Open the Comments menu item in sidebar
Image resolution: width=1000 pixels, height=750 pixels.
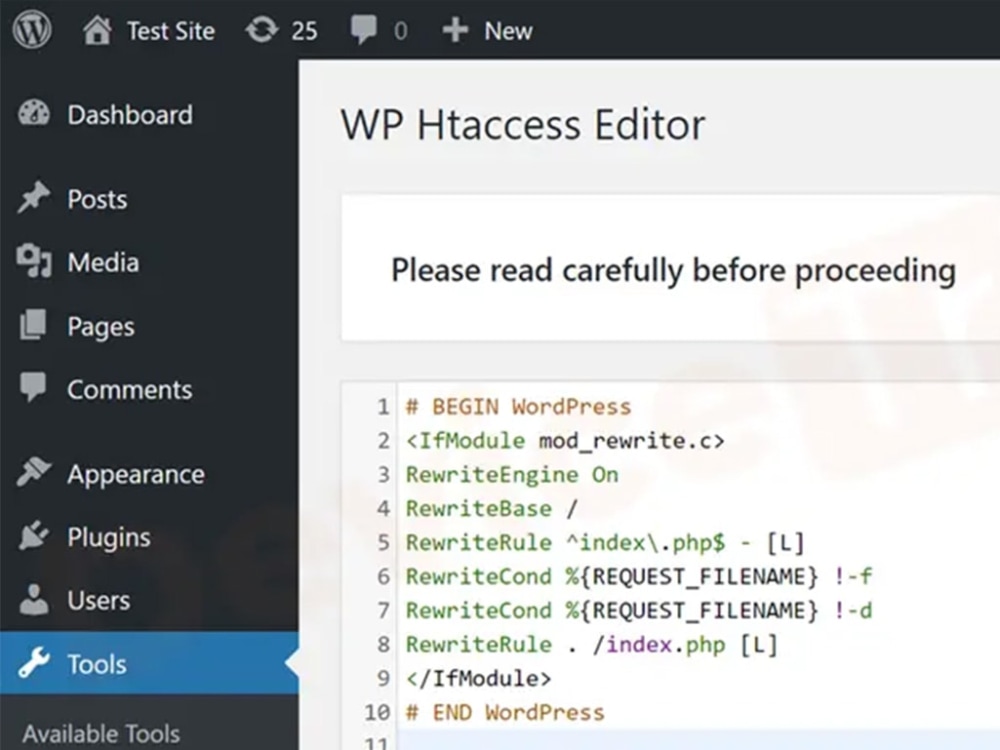[x=129, y=390]
